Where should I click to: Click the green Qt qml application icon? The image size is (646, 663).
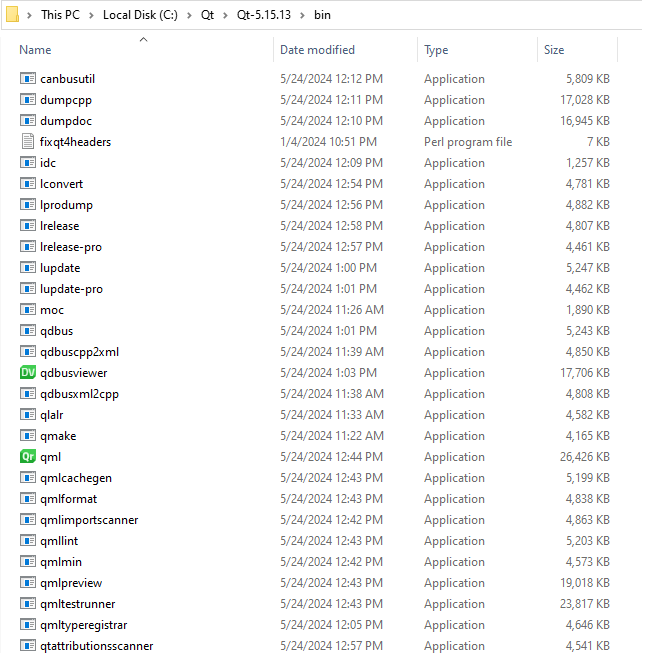(x=28, y=457)
